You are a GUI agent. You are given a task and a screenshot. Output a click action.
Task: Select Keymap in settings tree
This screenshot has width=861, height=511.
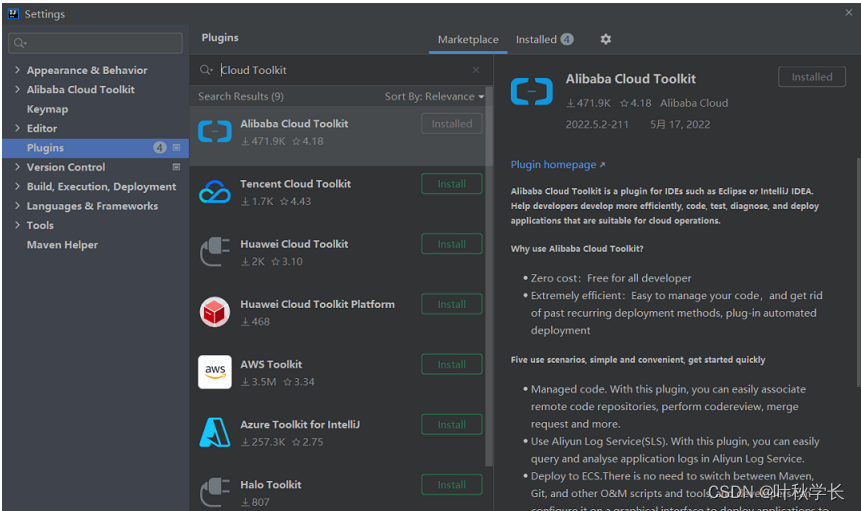click(x=47, y=109)
